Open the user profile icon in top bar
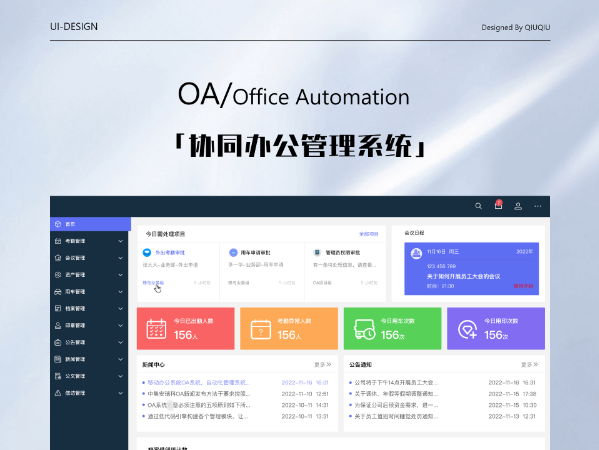 (x=518, y=206)
